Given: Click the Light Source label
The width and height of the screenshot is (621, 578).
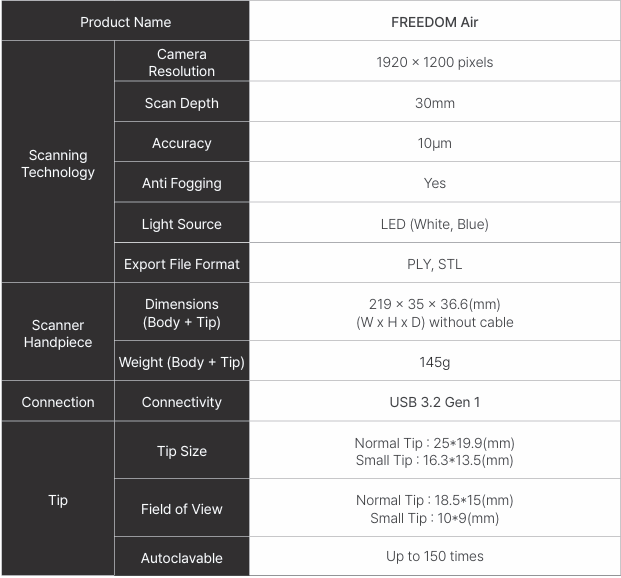Looking at the screenshot, I should 181,224.
